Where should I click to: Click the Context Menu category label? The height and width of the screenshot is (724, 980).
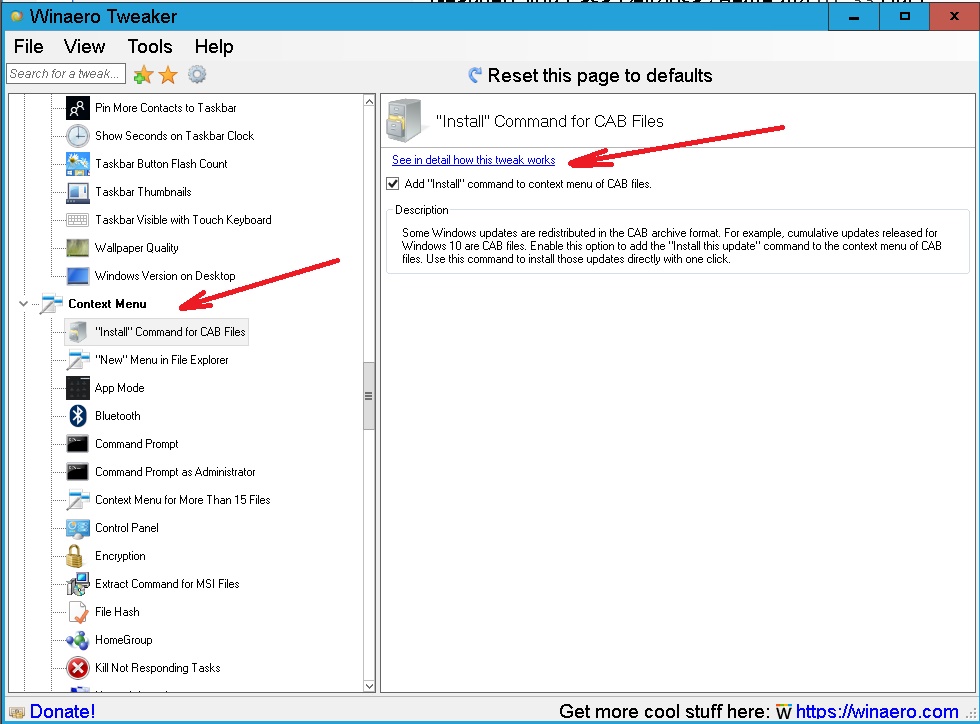point(107,304)
